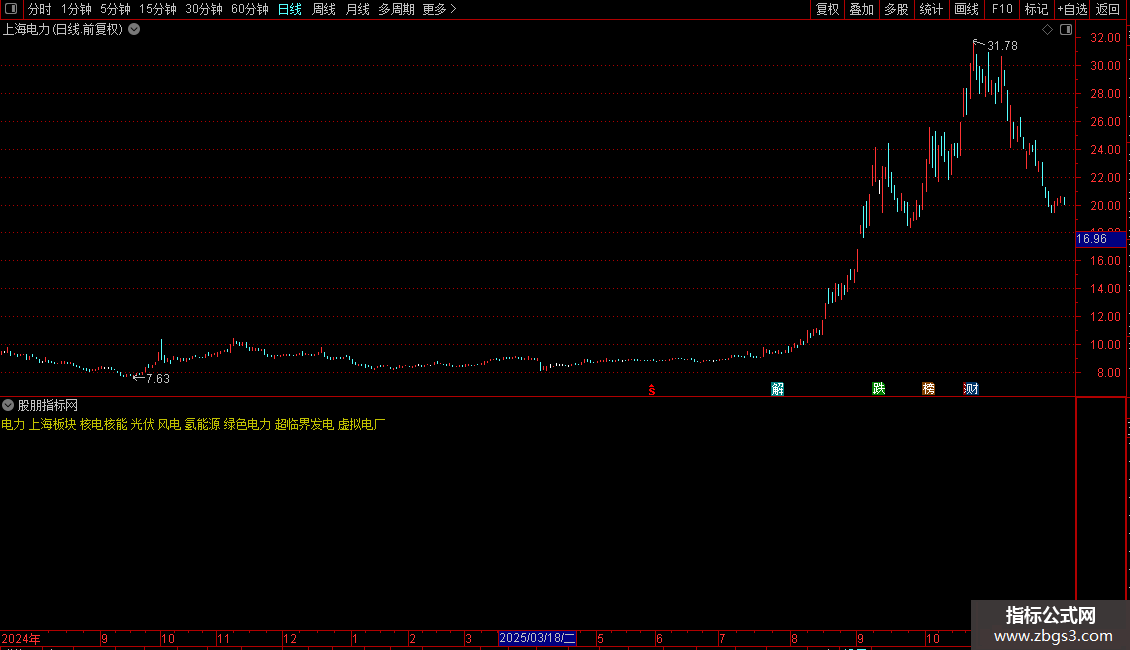The image size is (1130, 650).
Task: Click the diamond icon above chart
Action: pos(1048,30)
